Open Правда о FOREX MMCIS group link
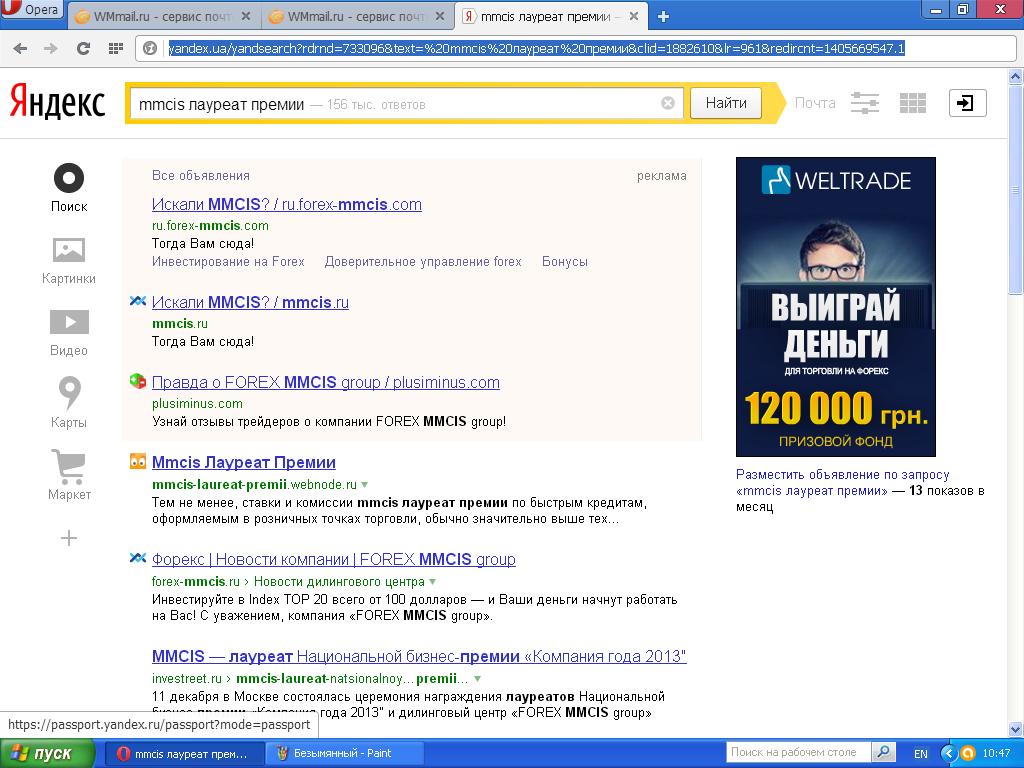Image resolution: width=1024 pixels, height=768 pixels. (325, 383)
